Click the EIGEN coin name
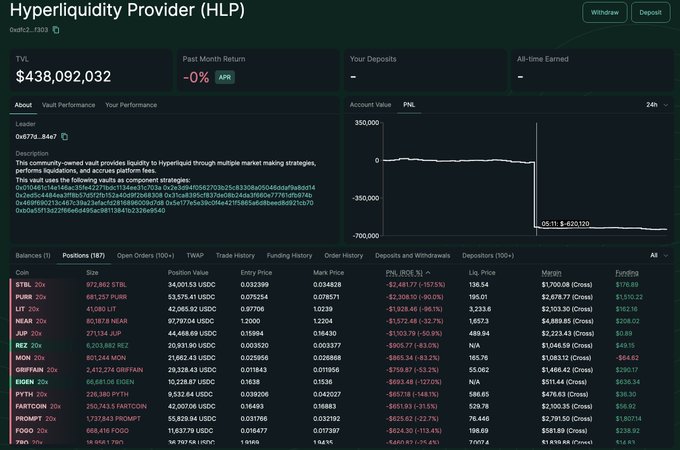Screen dimensions: 680x450 [x=25, y=382]
